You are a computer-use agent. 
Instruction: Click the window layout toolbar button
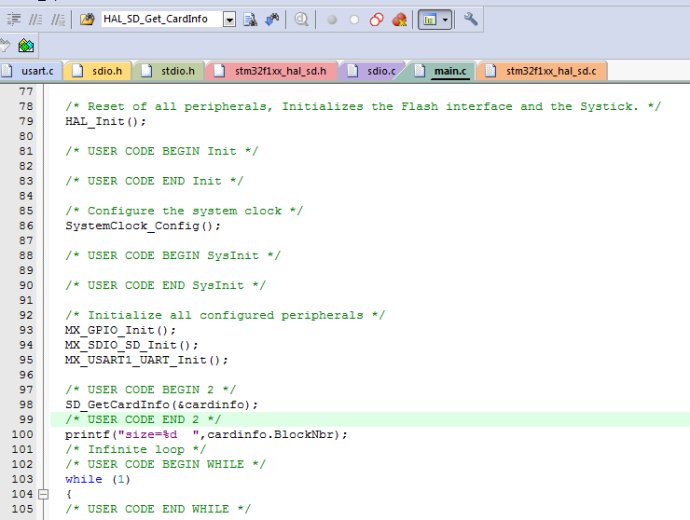coord(429,20)
